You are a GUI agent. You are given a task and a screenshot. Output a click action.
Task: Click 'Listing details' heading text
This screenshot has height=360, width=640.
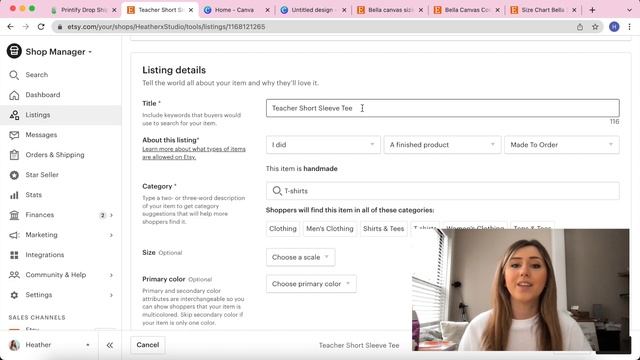click(174, 70)
